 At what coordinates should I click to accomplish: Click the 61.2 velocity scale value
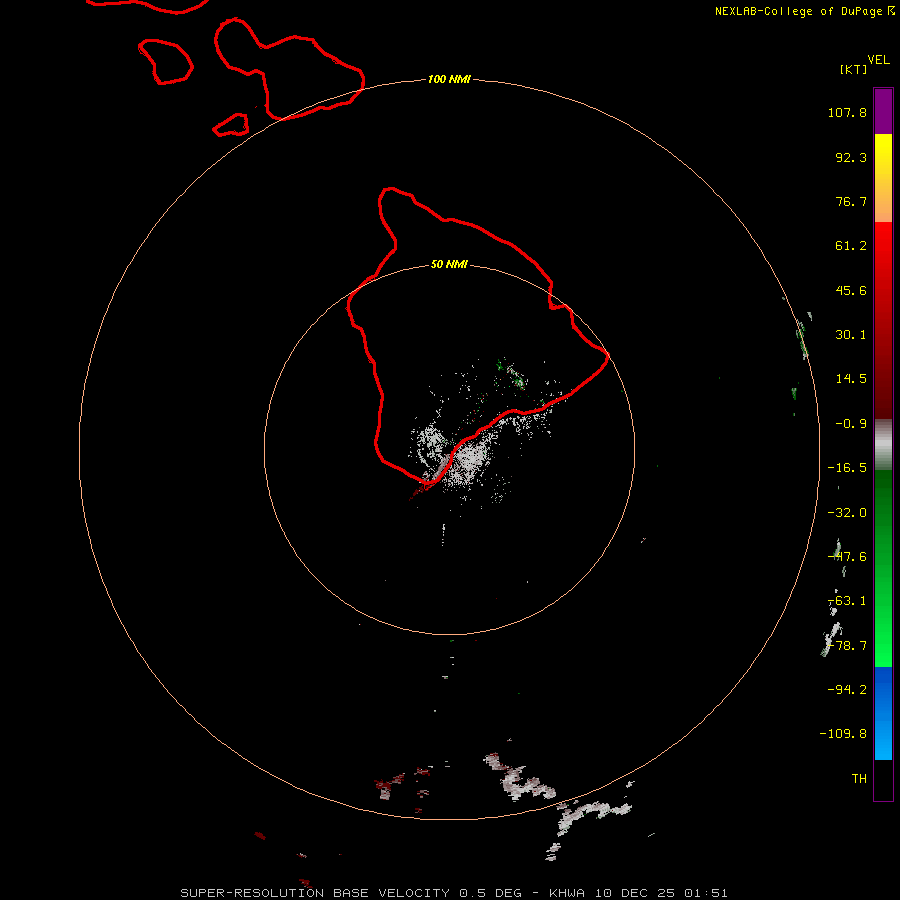[851, 246]
